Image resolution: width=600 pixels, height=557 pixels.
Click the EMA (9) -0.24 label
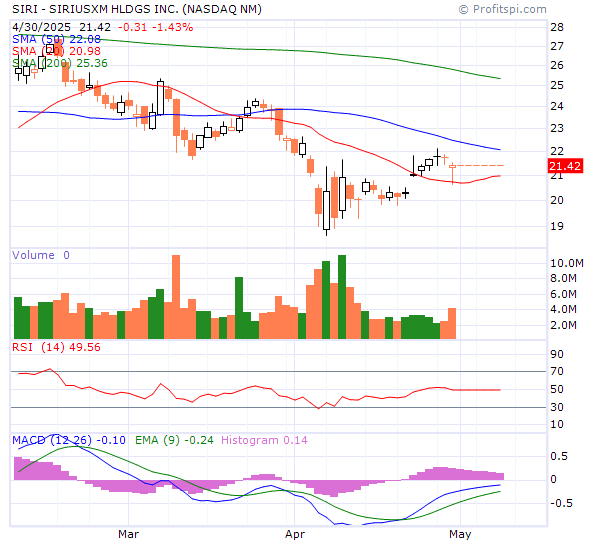[x=174, y=440]
